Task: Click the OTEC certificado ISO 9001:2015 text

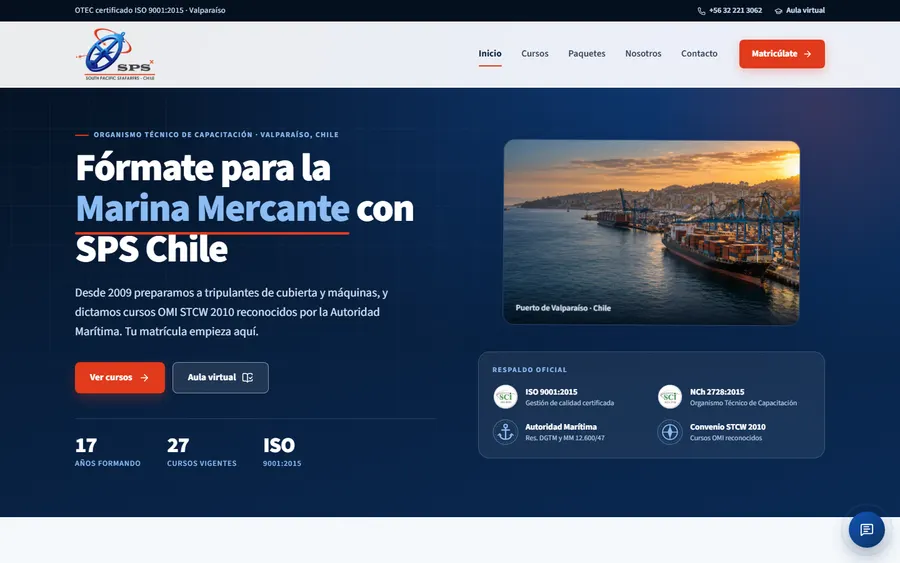Action: pyautogui.click(x=150, y=11)
